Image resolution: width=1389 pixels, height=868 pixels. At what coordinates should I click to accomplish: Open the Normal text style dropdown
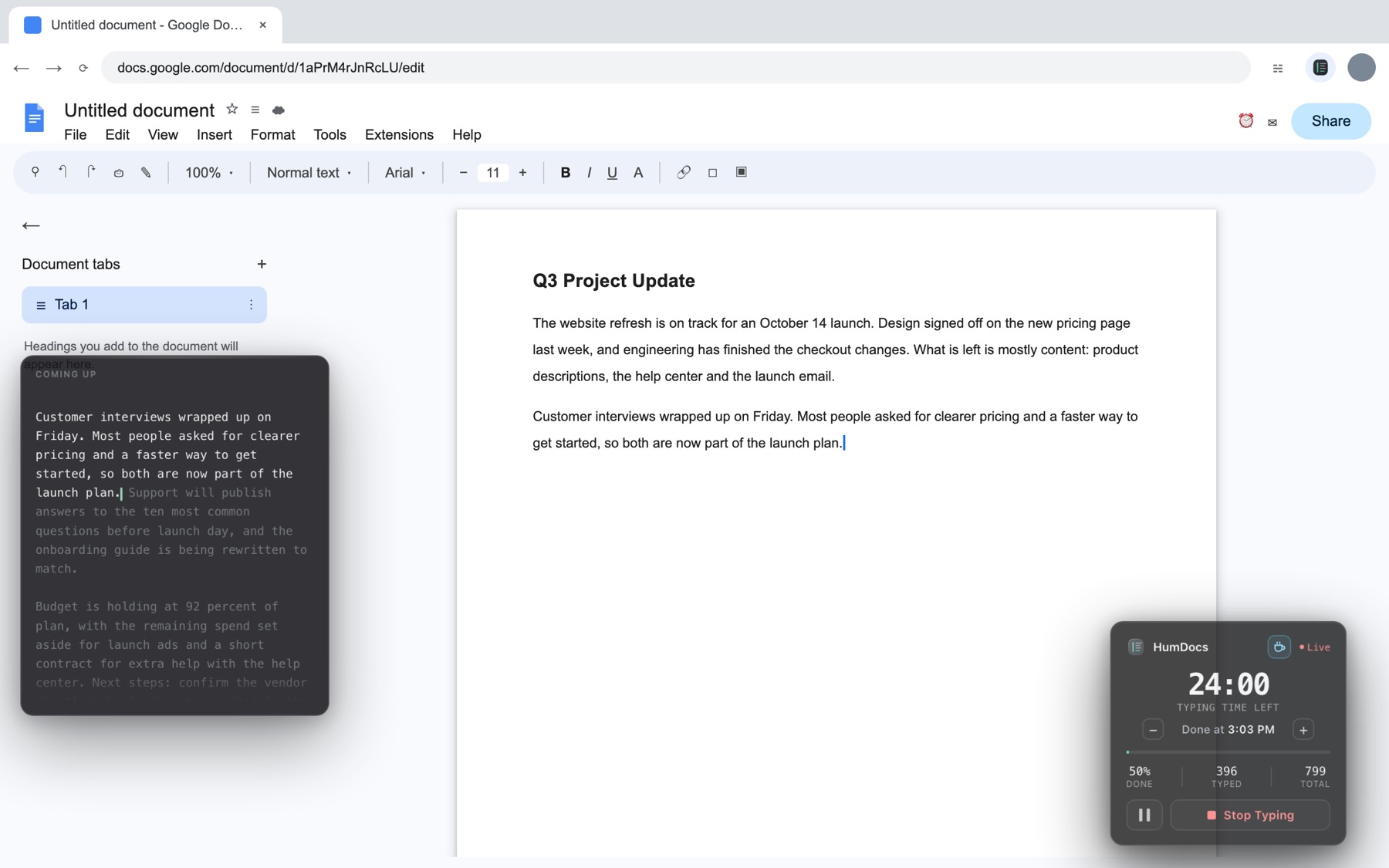point(309,173)
